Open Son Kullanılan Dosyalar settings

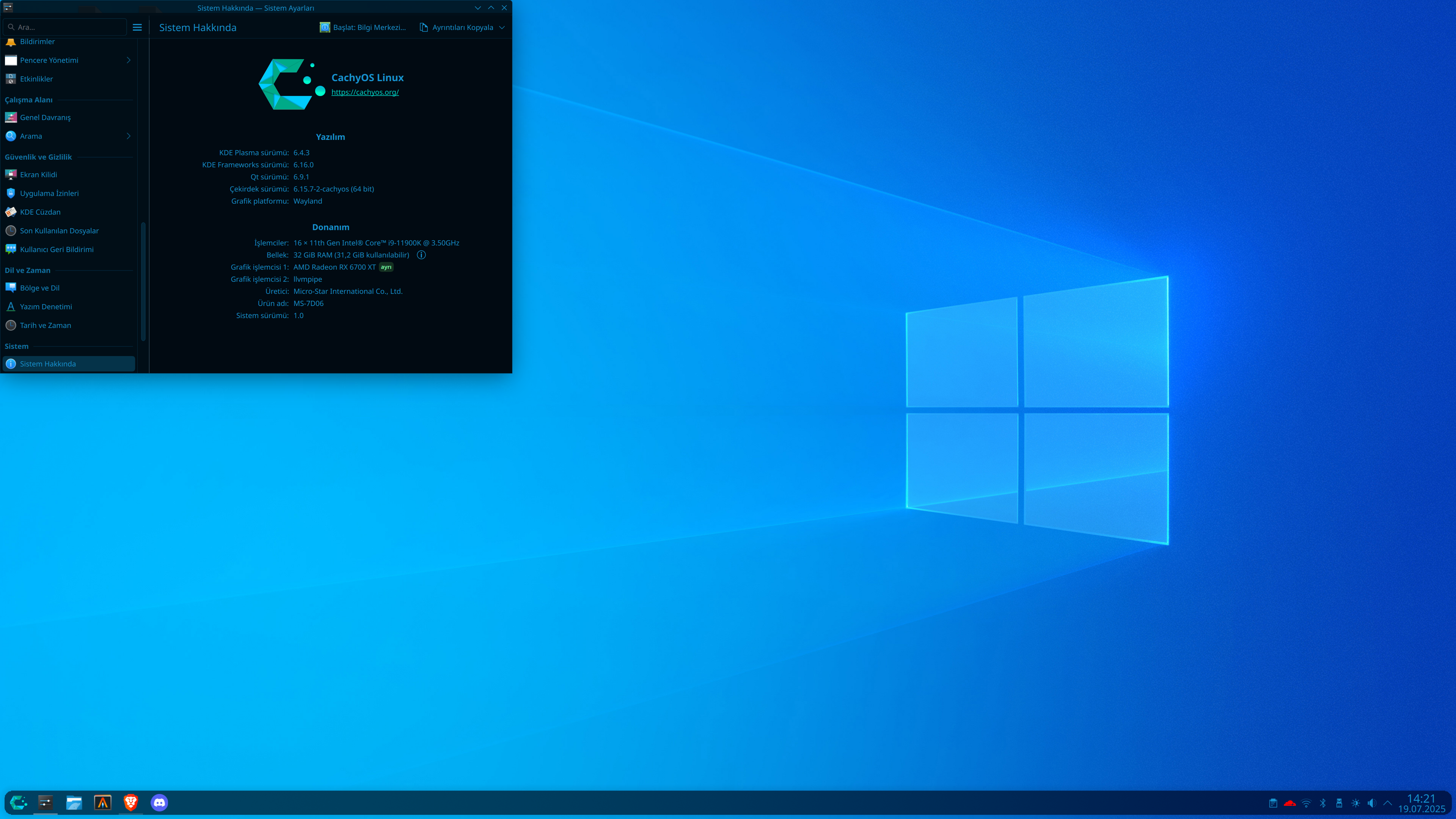coord(69,231)
